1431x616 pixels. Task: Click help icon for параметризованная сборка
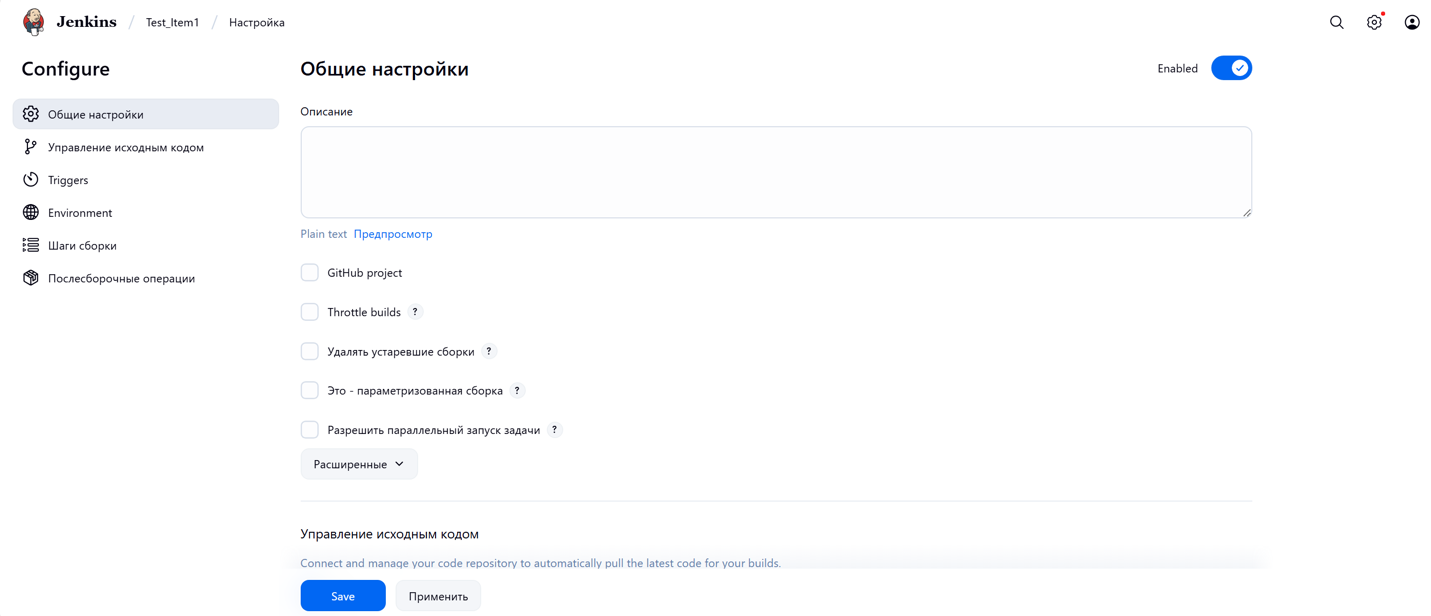coord(517,390)
